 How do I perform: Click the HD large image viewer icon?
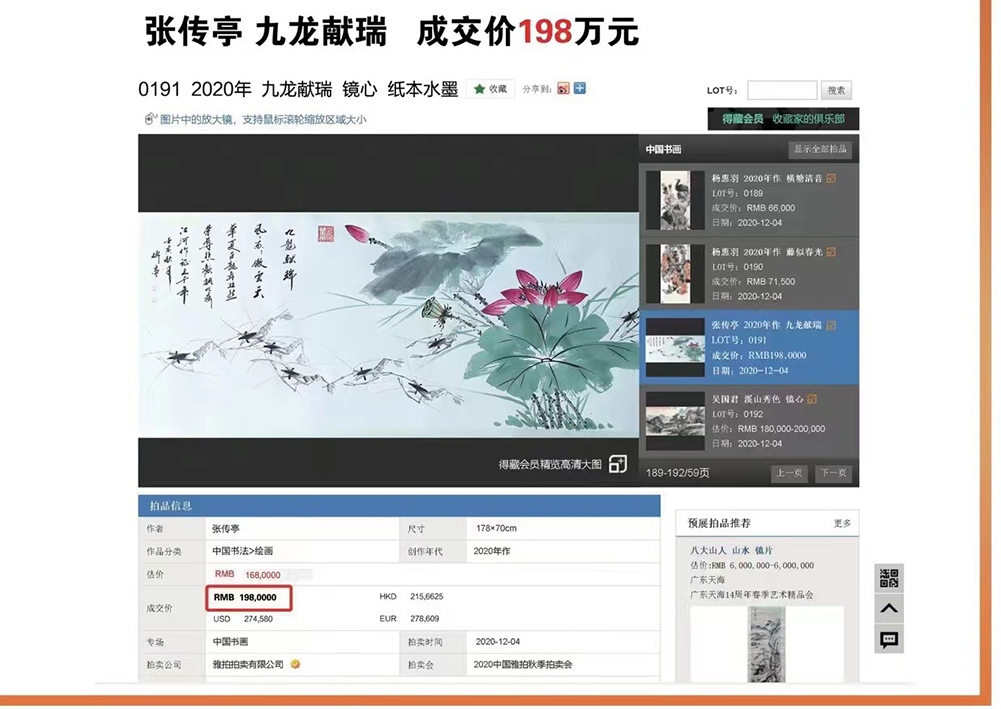coord(618,464)
